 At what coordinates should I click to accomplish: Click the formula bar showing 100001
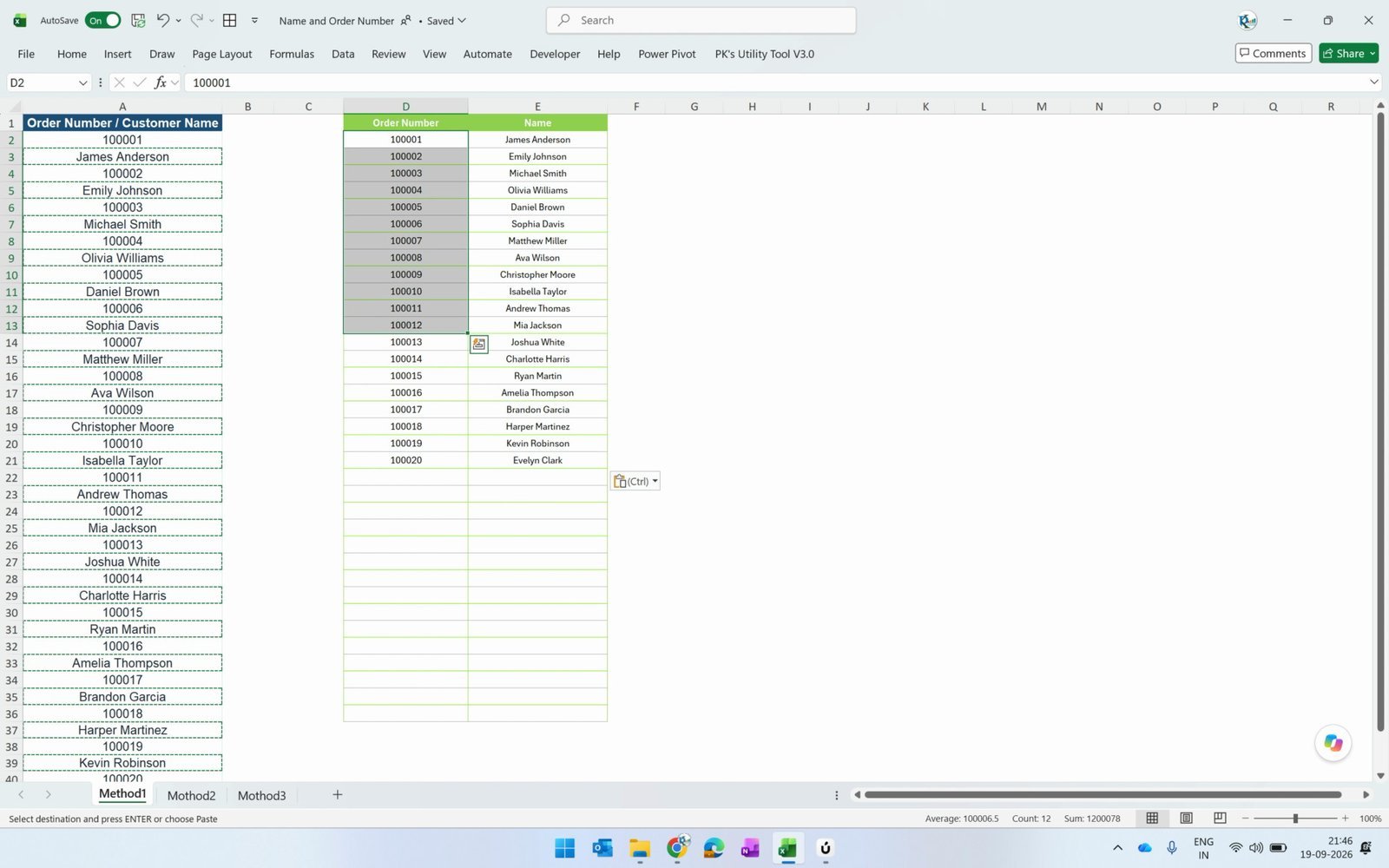click(773, 82)
